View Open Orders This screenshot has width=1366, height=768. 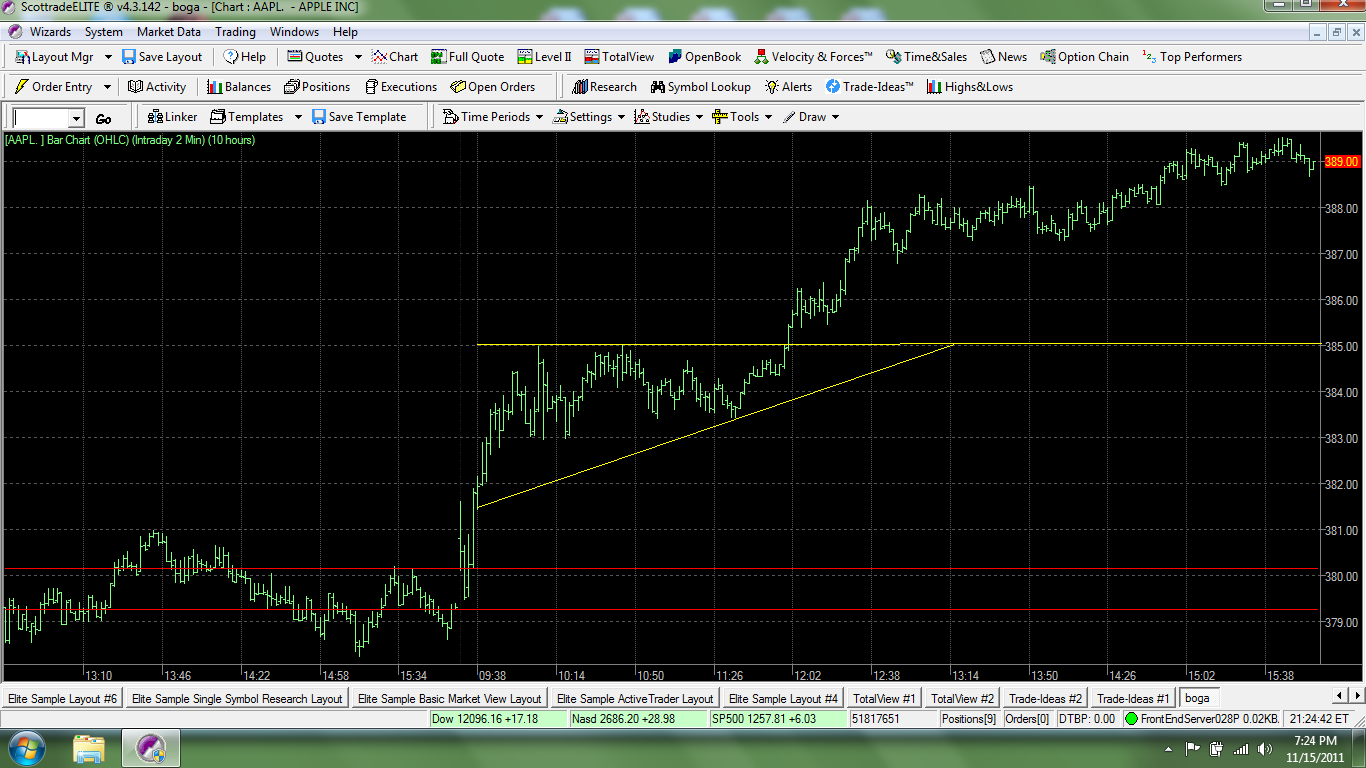pos(493,87)
